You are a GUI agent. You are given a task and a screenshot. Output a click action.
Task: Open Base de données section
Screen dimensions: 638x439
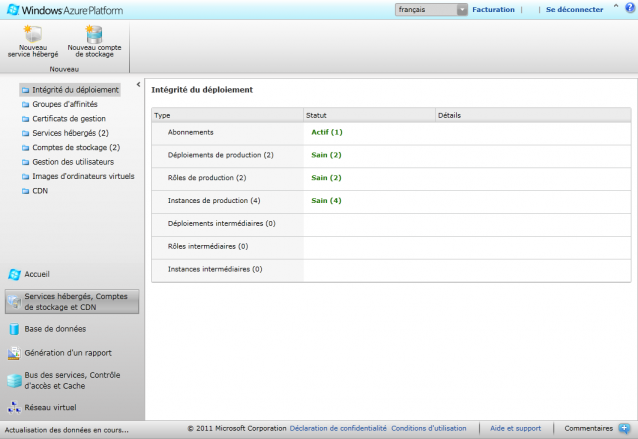[55, 329]
